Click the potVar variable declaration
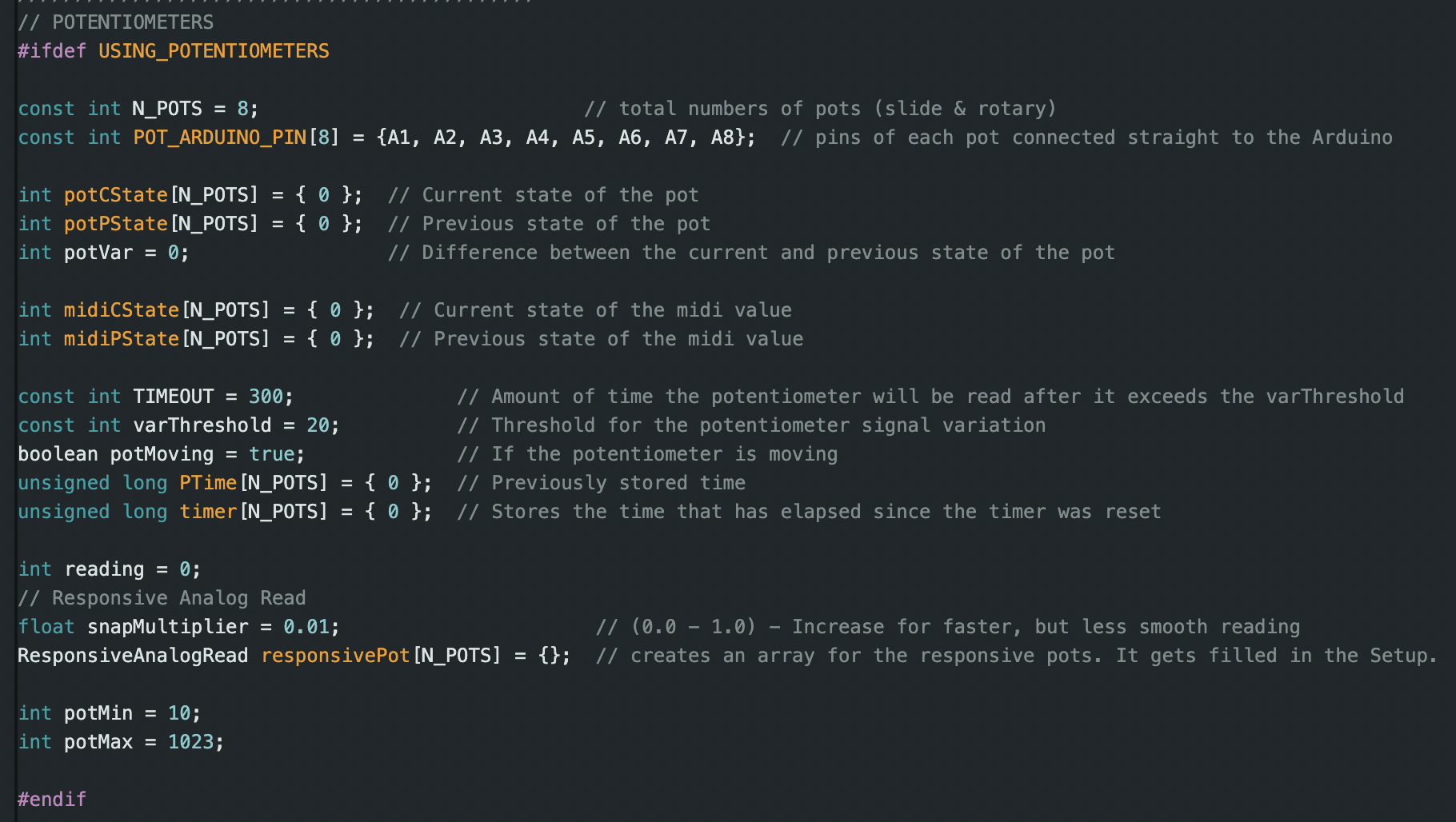This screenshot has height=822, width=1456. point(98,253)
